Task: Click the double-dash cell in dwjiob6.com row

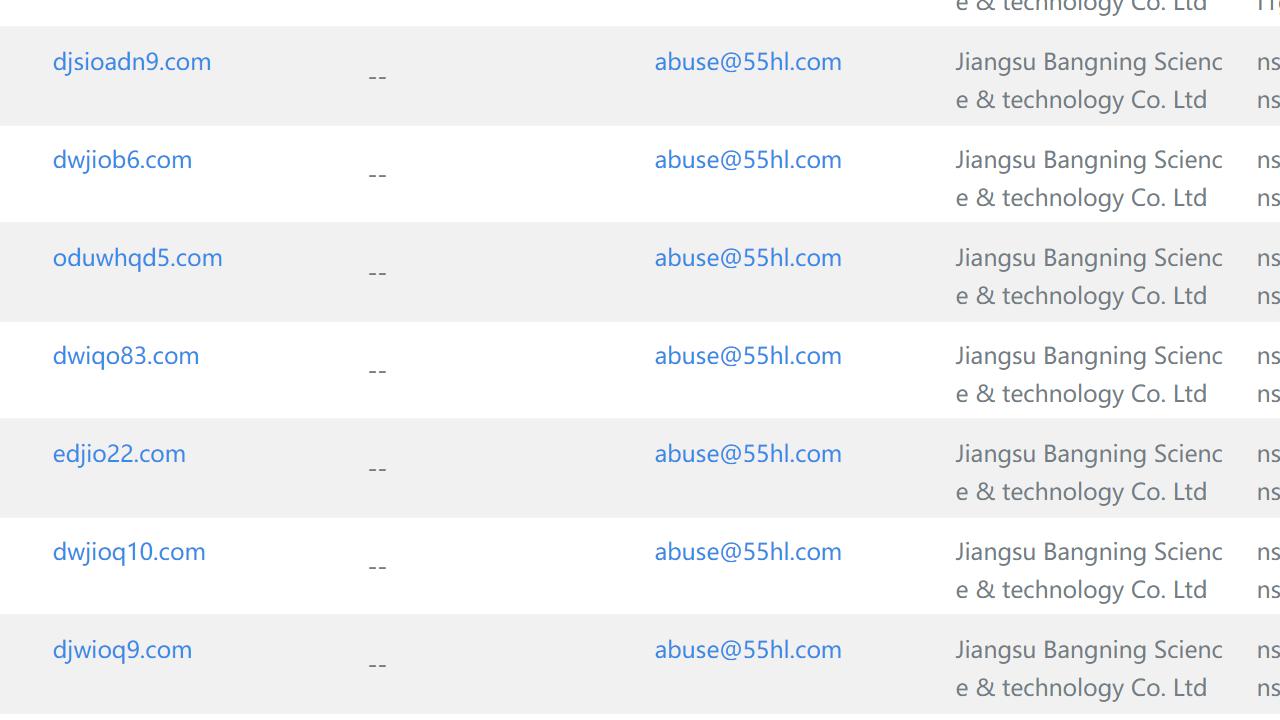Action: 377,175
